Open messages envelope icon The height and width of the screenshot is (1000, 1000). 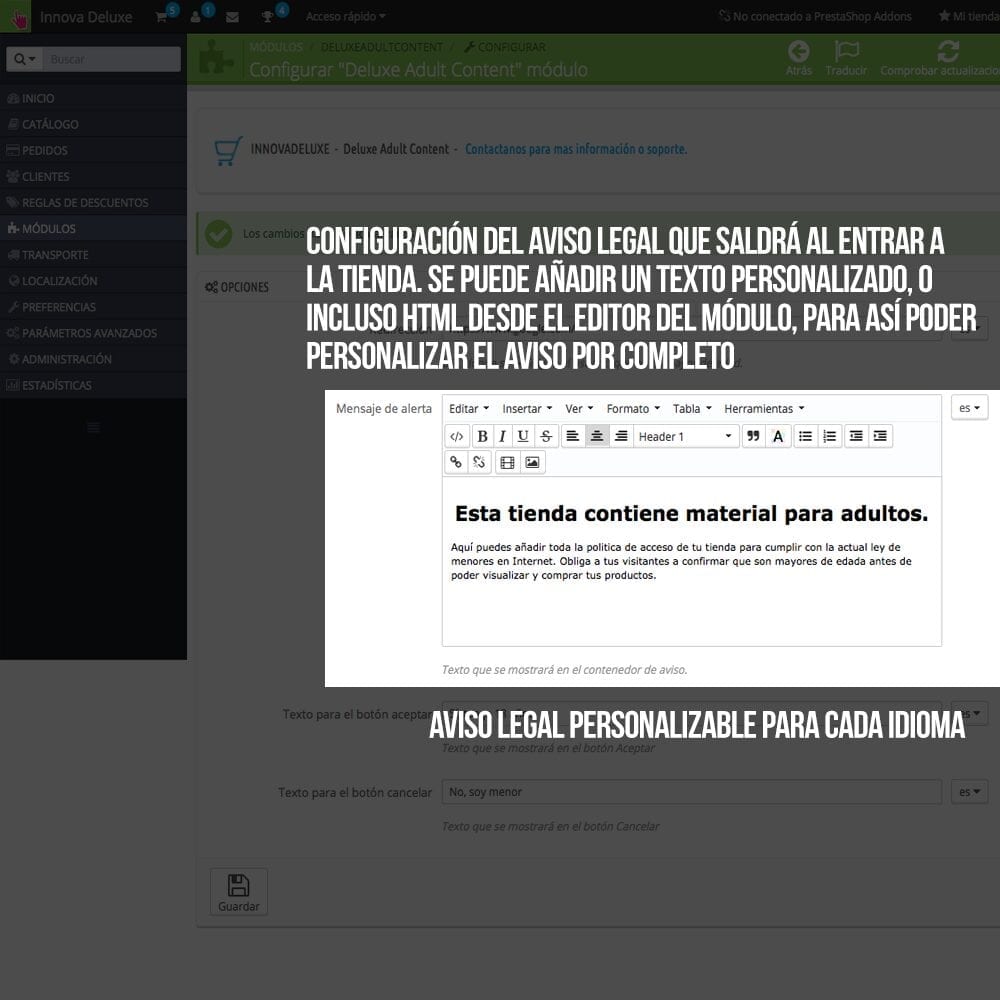232,17
